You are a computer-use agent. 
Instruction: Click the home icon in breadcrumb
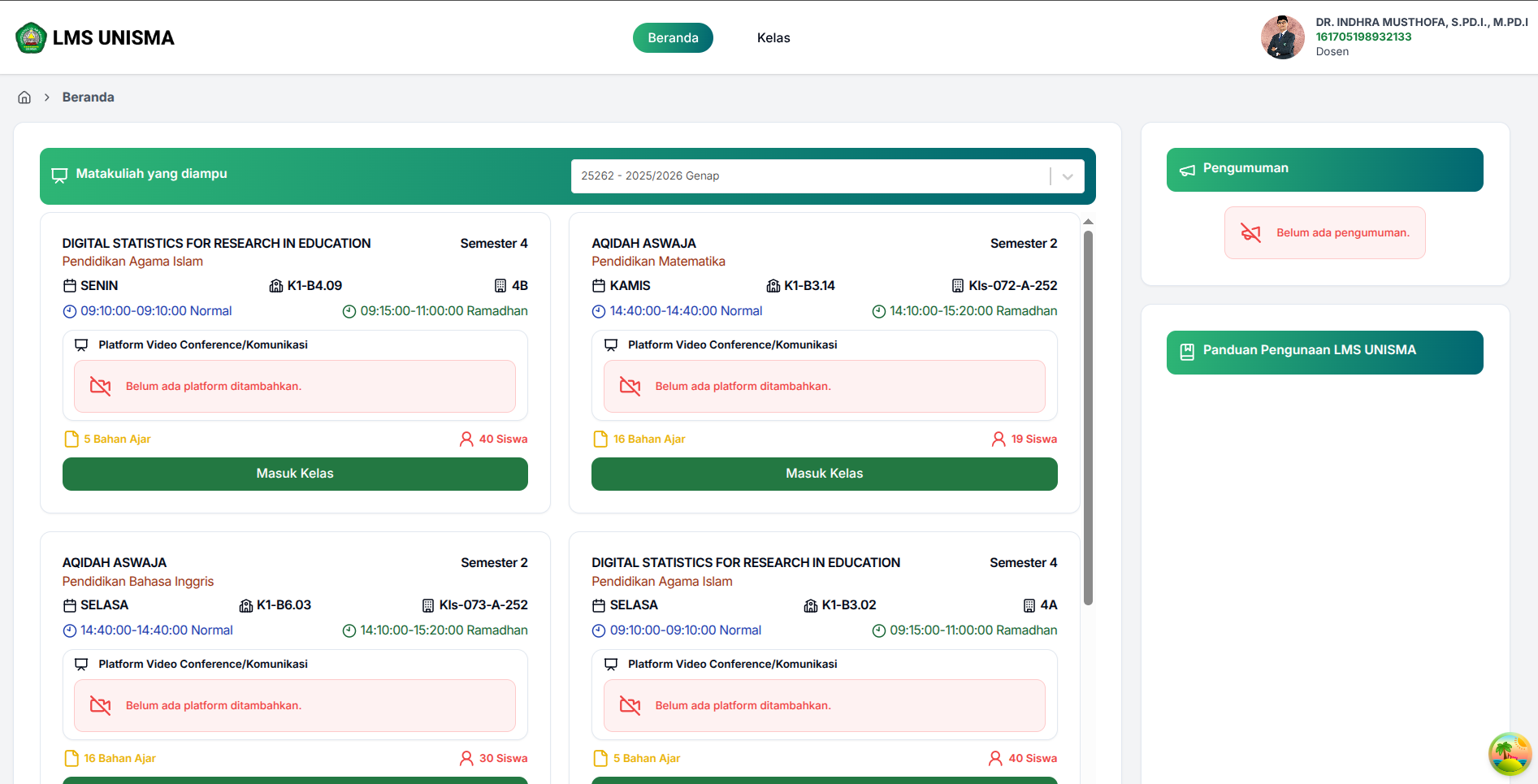[x=24, y=97]
